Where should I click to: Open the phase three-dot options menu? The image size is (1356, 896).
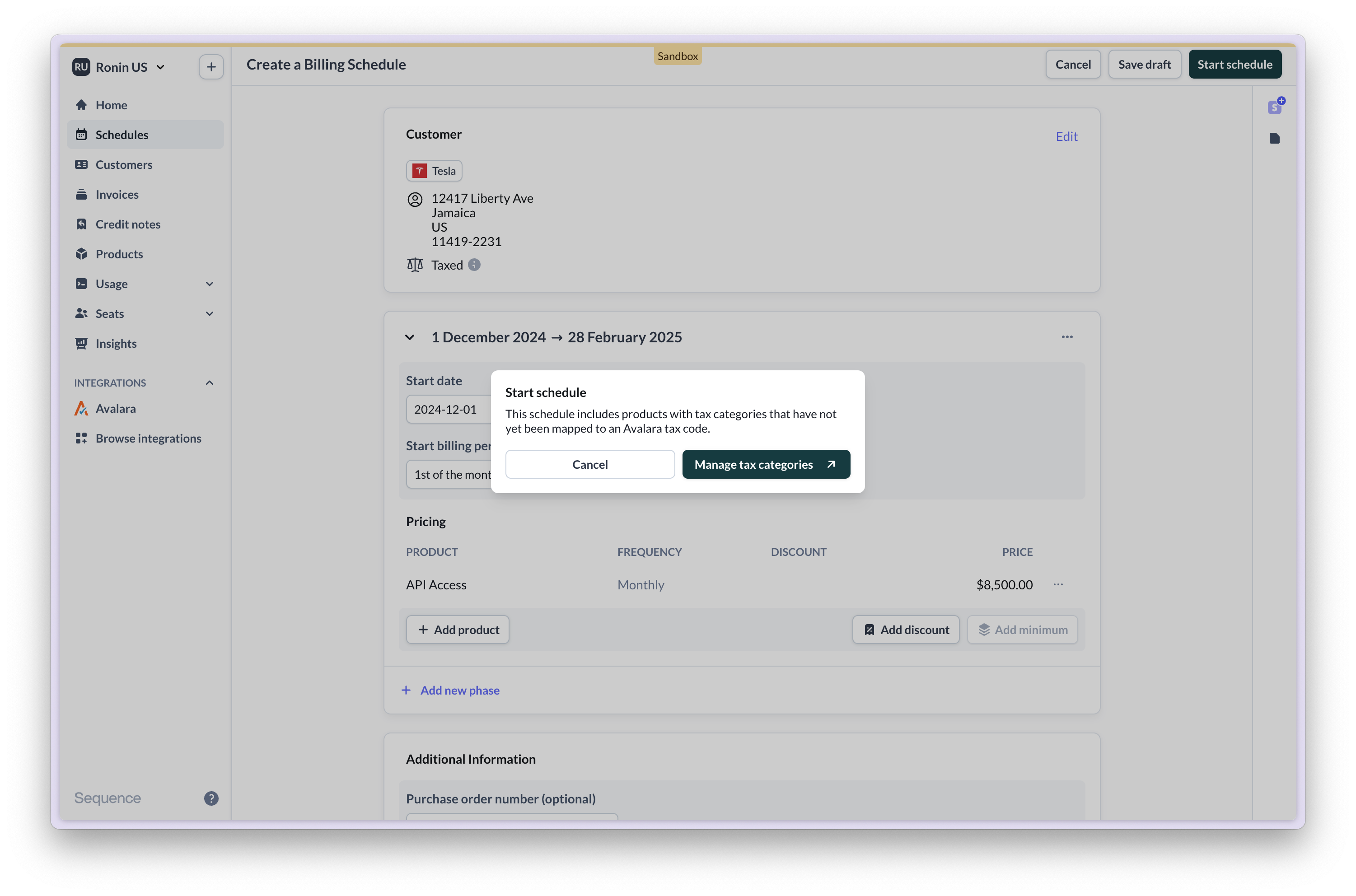[x=1067, y=337]
